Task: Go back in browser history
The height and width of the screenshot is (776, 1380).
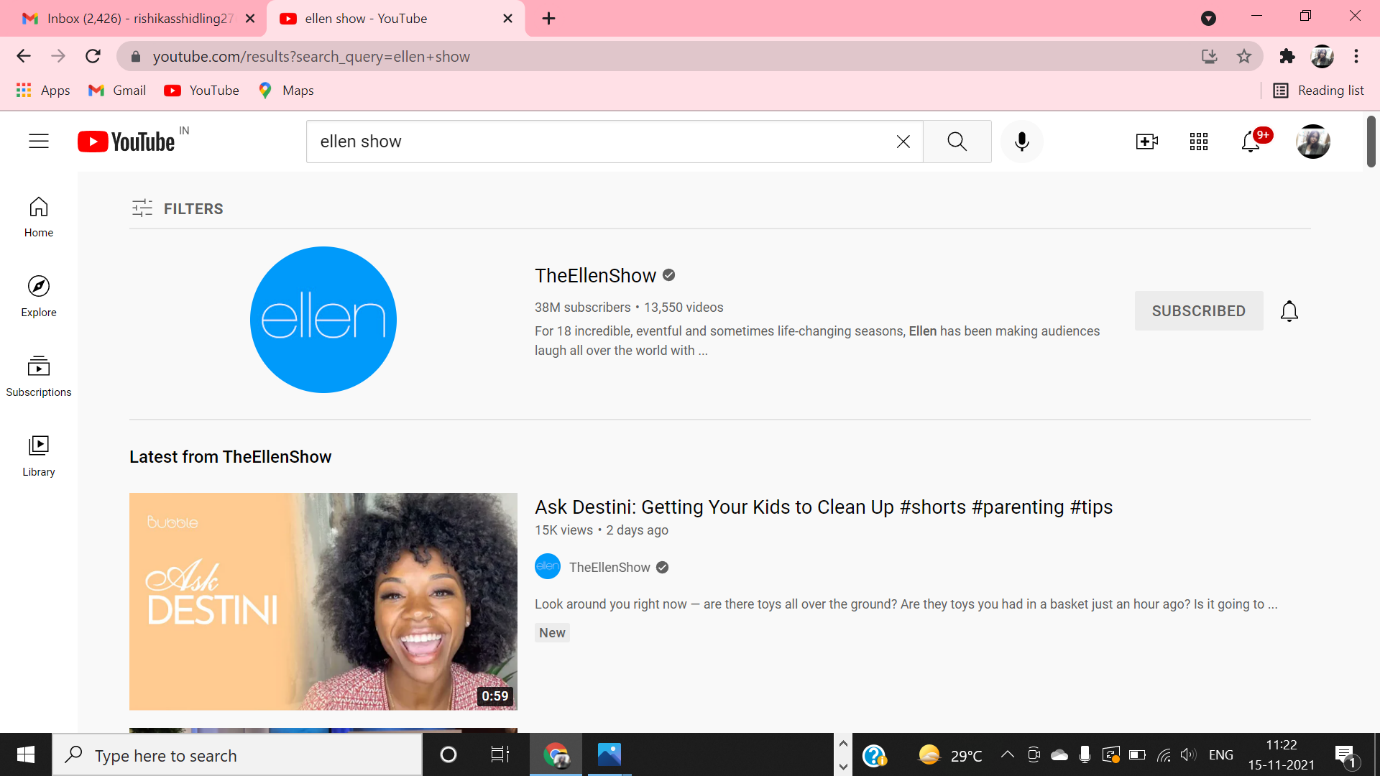Action: [24, 57]
